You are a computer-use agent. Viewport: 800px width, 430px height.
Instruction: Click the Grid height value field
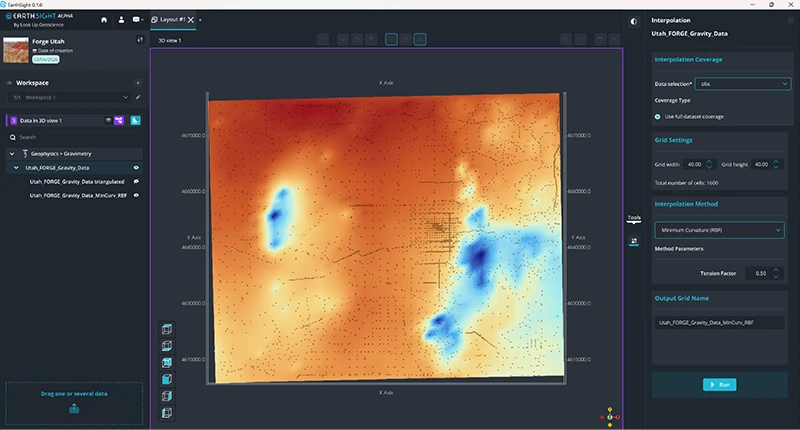(761, 164)
